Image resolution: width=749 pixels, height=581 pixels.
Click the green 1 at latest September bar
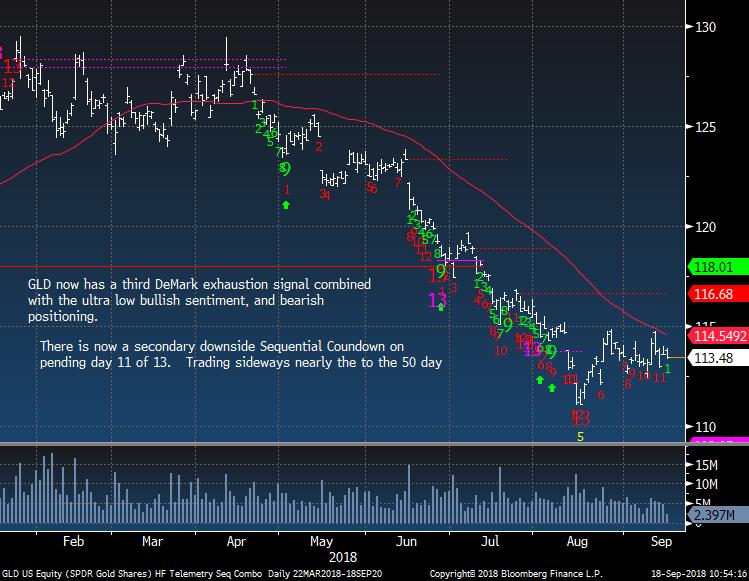click(x=668, y=369)
